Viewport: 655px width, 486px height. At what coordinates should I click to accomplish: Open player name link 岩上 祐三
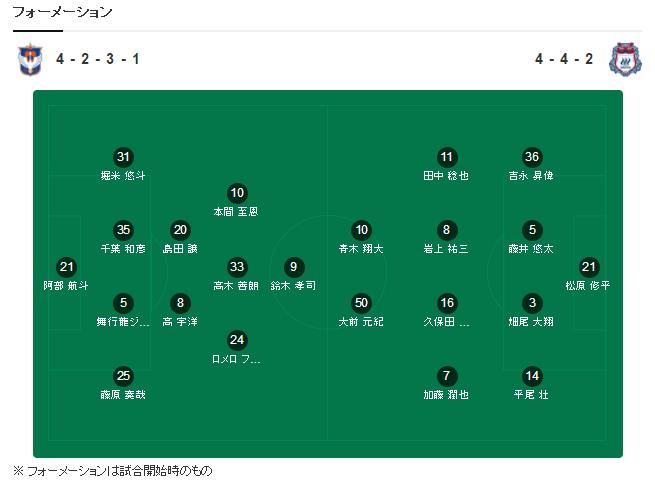446,248
